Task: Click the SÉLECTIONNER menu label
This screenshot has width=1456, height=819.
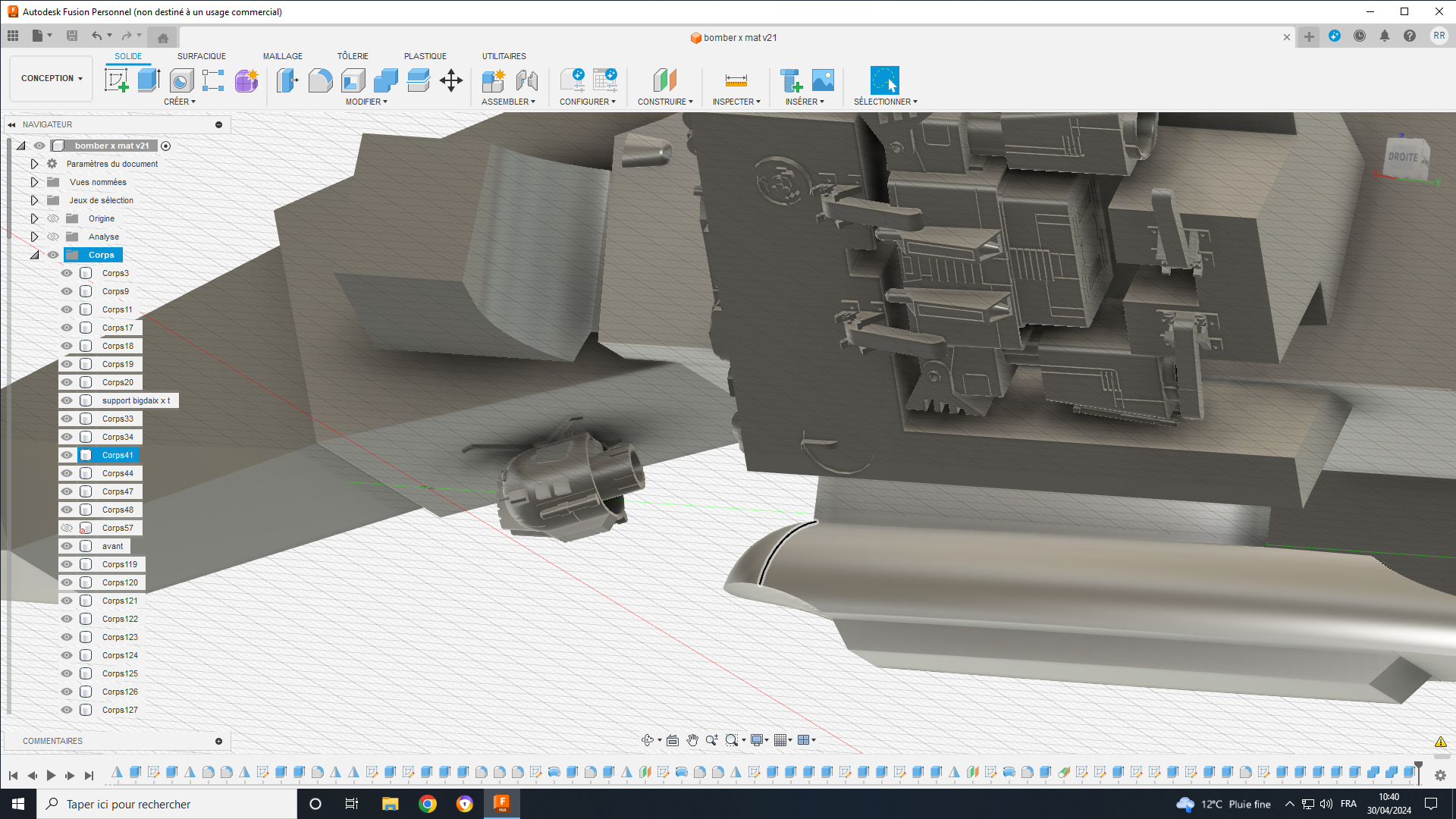Action: [884, 102]
